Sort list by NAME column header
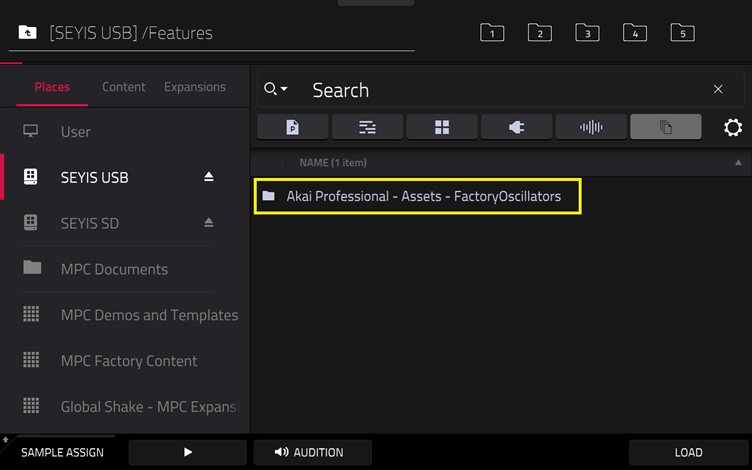This screenshot has height=470, width=752. point(333,163)
